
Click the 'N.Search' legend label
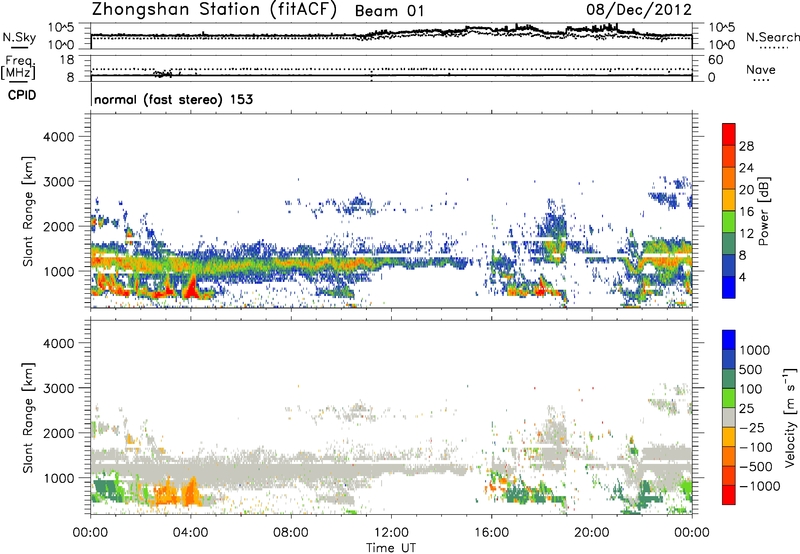click(x=772, y=37)
